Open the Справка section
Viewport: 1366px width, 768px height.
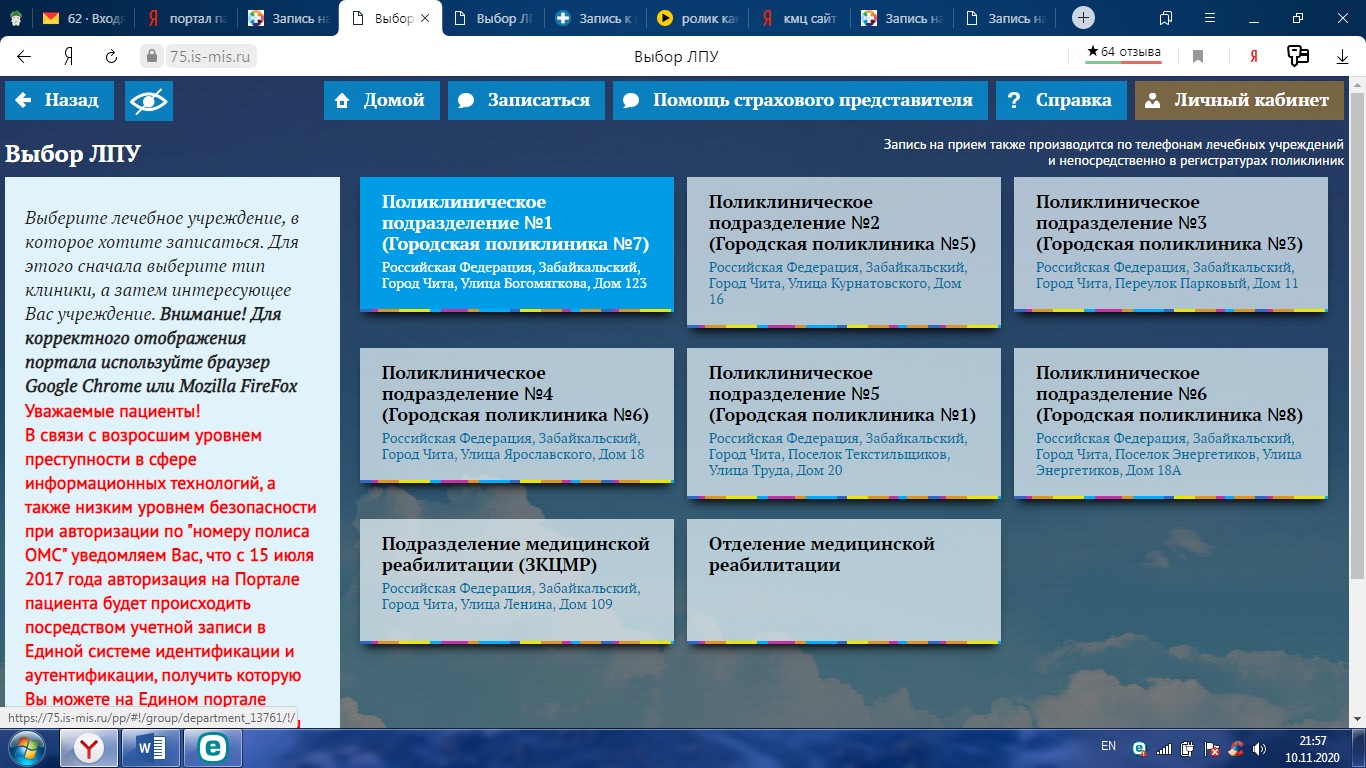click(x=1060, y=101)
